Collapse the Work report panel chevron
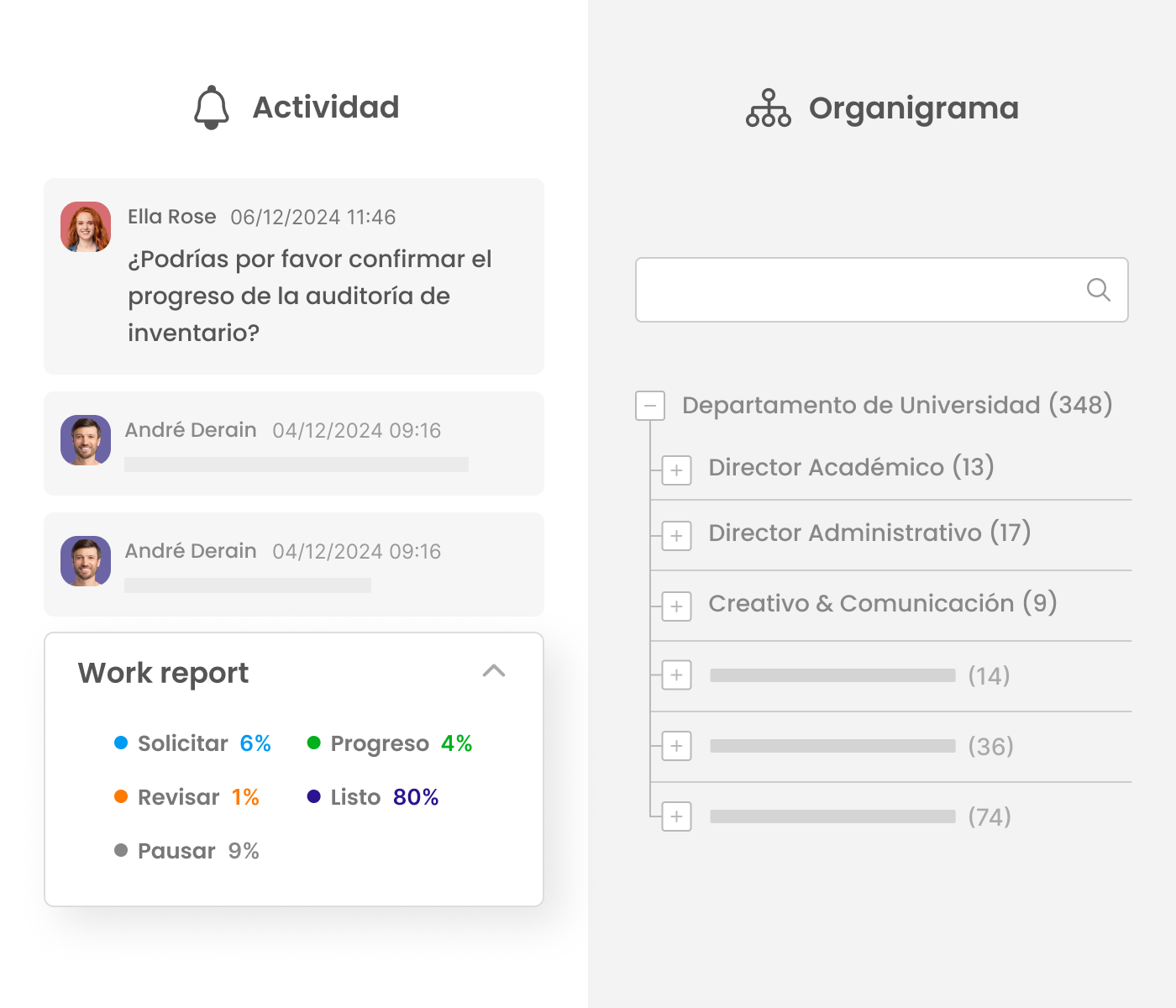 click(x=494, y=670)
